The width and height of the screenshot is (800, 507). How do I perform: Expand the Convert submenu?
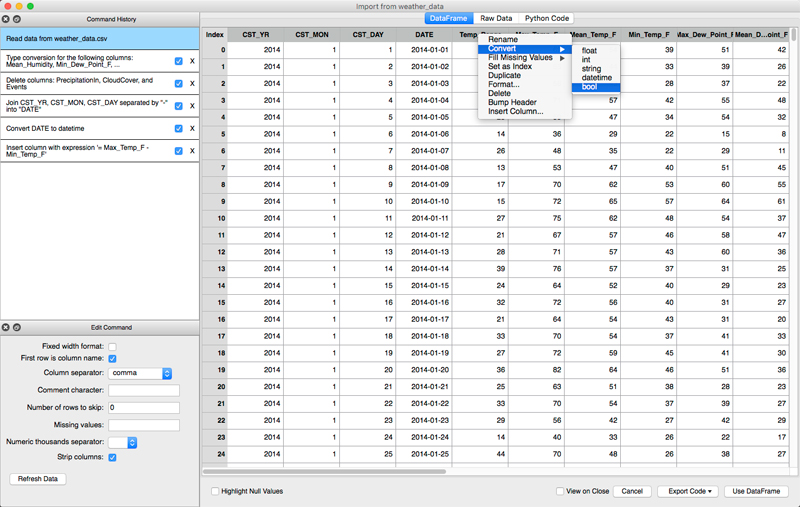[x=524, y=48]
